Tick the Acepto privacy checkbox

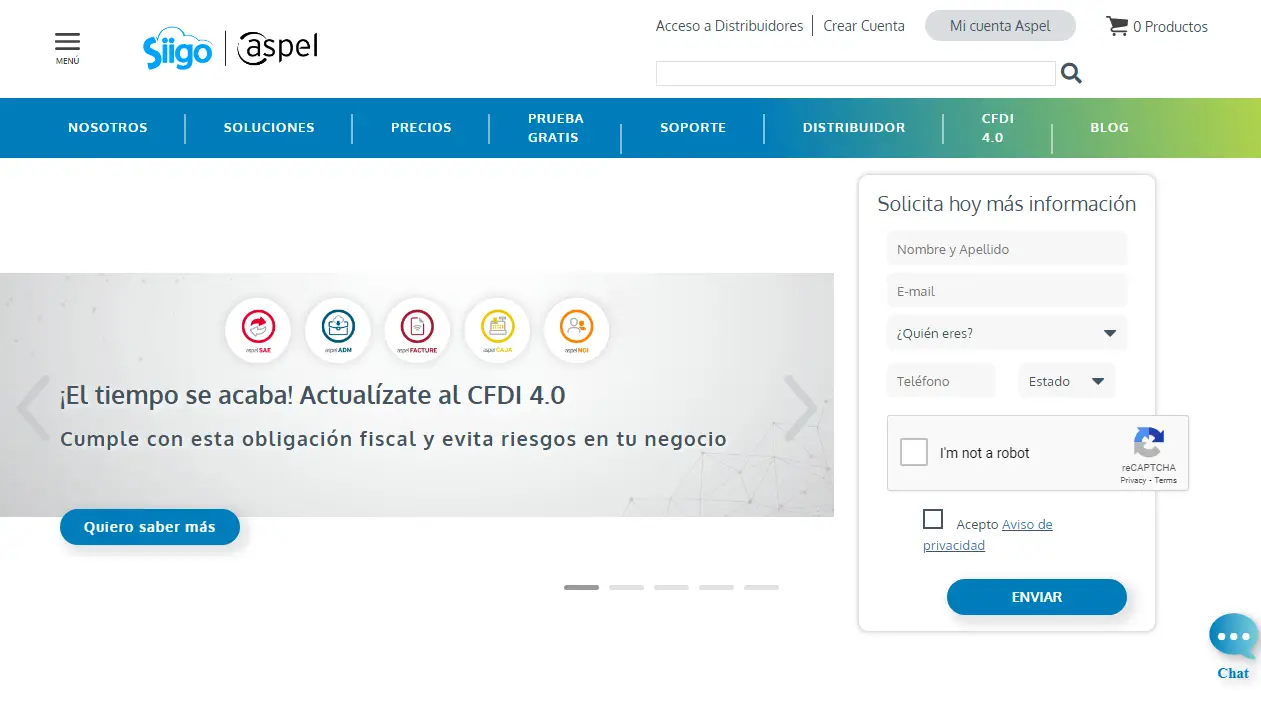(x=933, y=519)
